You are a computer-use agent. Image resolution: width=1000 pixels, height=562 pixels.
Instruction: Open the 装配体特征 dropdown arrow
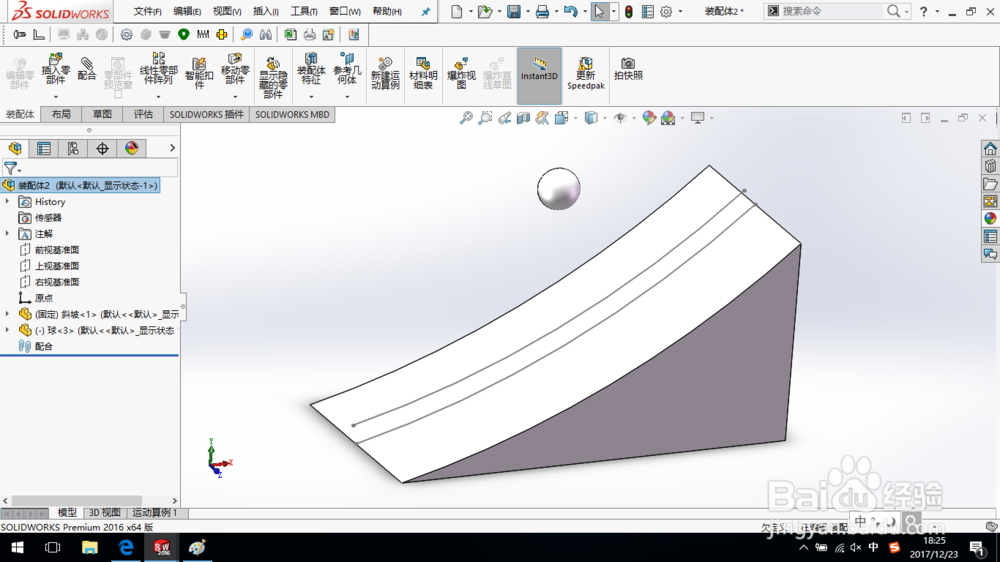point(311,96)
